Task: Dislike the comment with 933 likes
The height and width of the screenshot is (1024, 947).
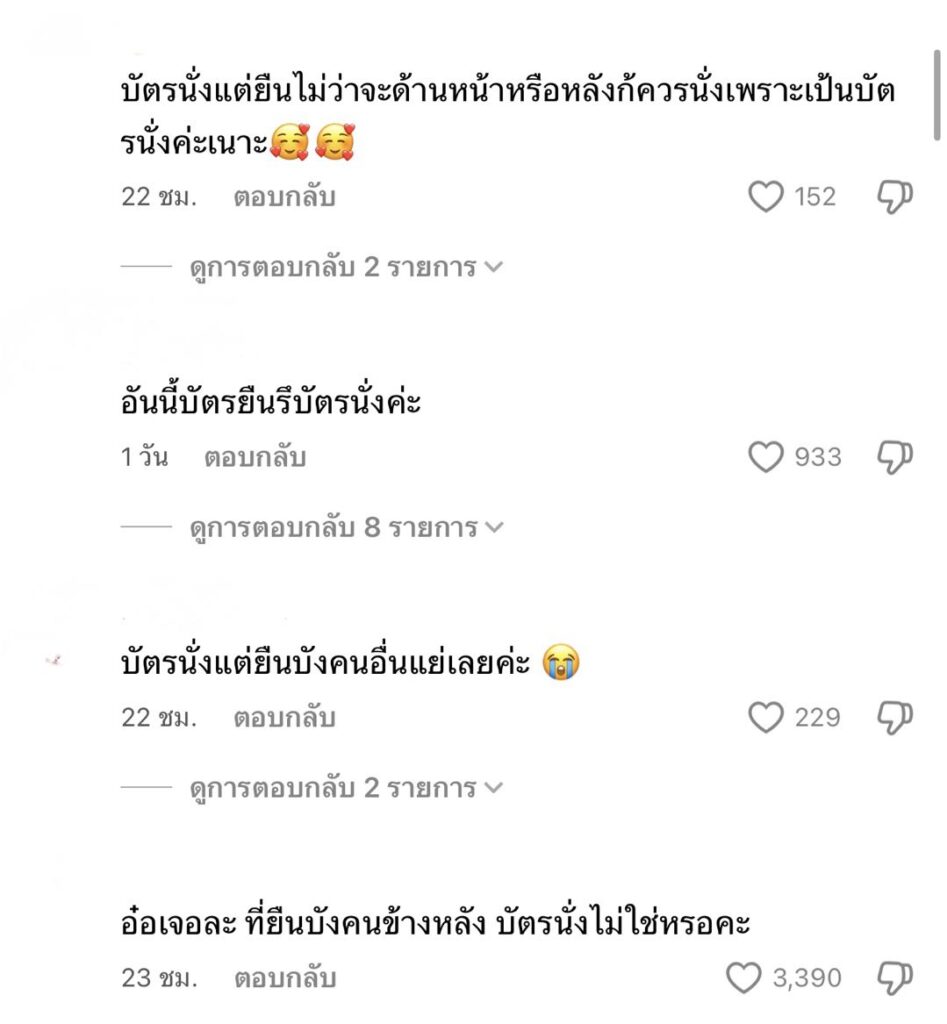Action: coord(894,458)
